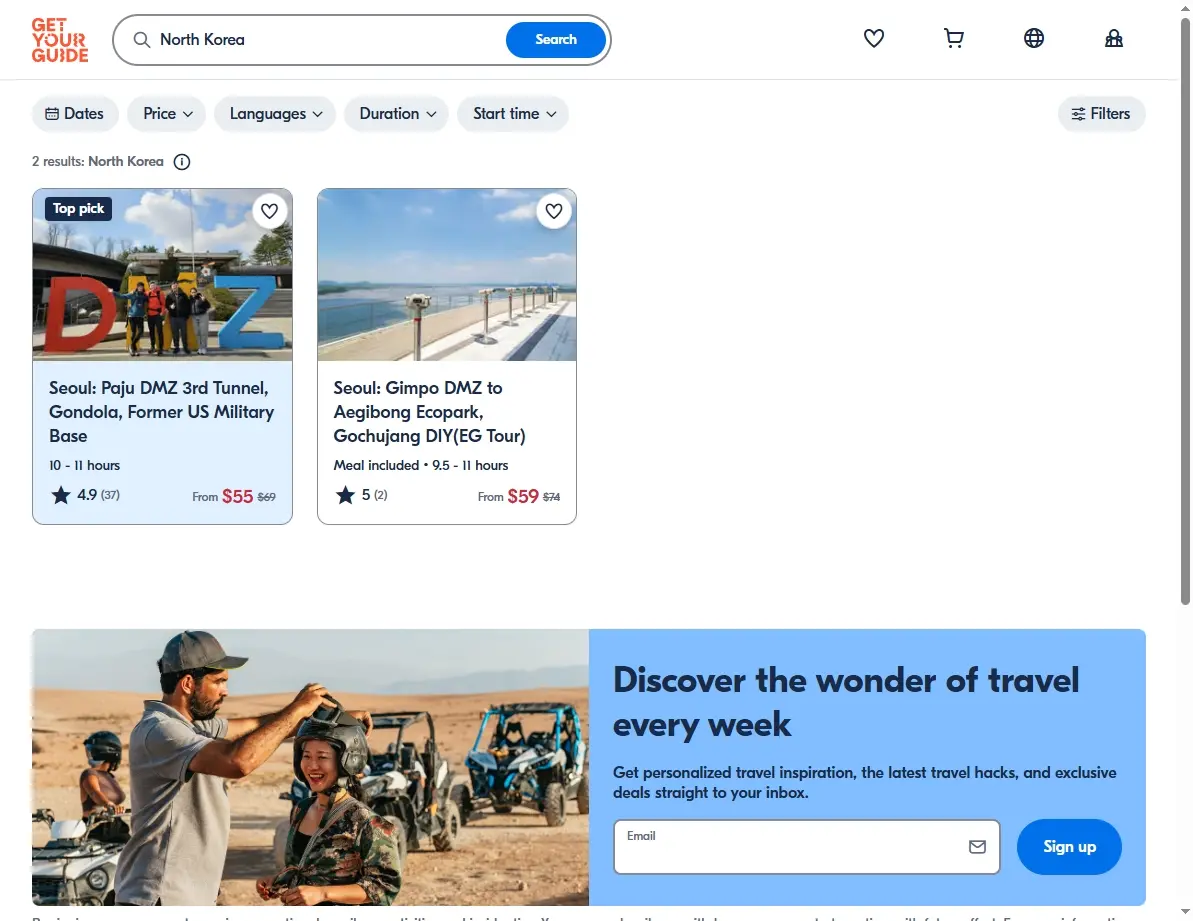Click the Sign up button
Image resolution: width=1193 pixels, height=921 pixels.
click(1069, 846)
